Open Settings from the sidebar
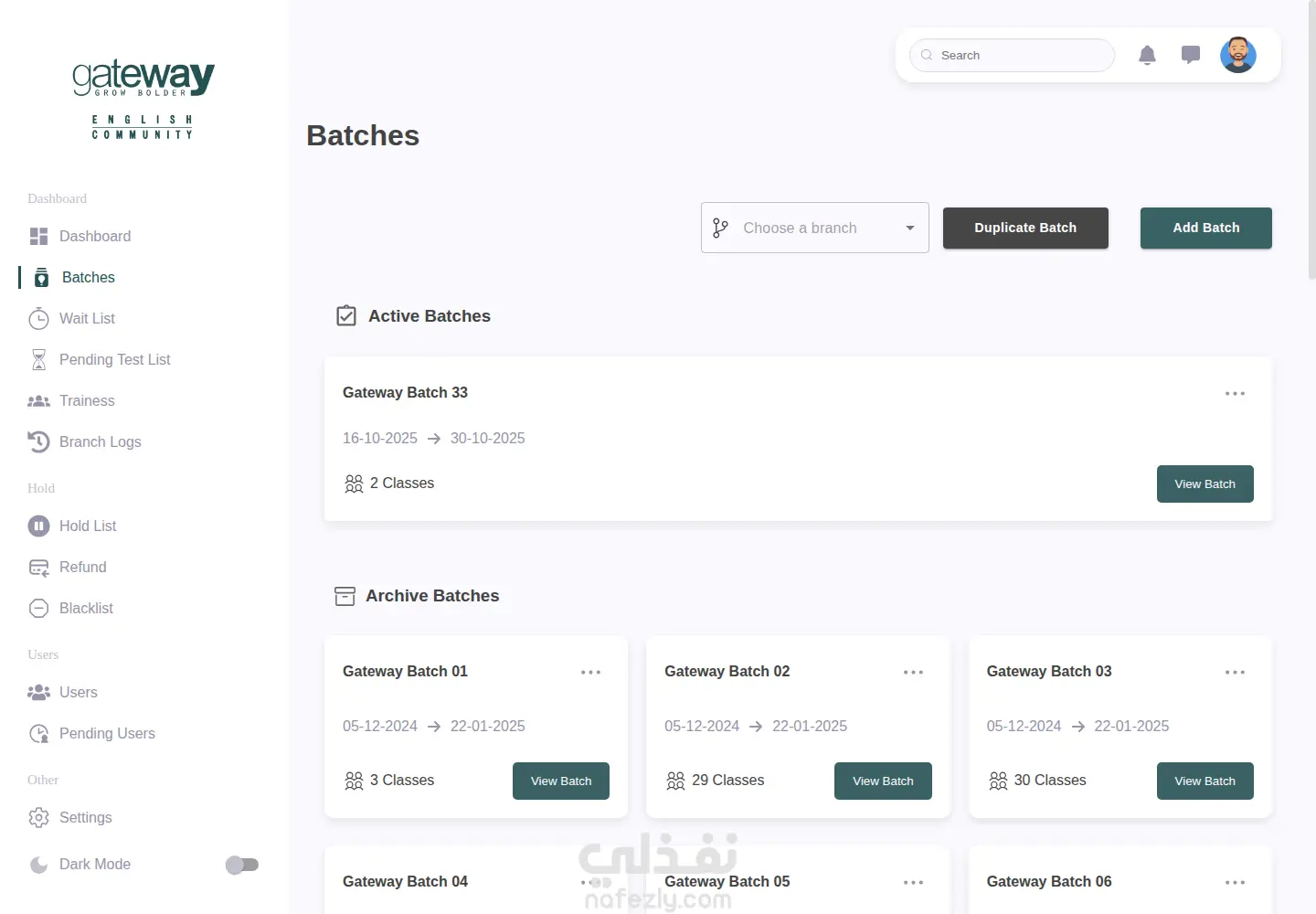 pyautogui.click(x=85, y=817)
